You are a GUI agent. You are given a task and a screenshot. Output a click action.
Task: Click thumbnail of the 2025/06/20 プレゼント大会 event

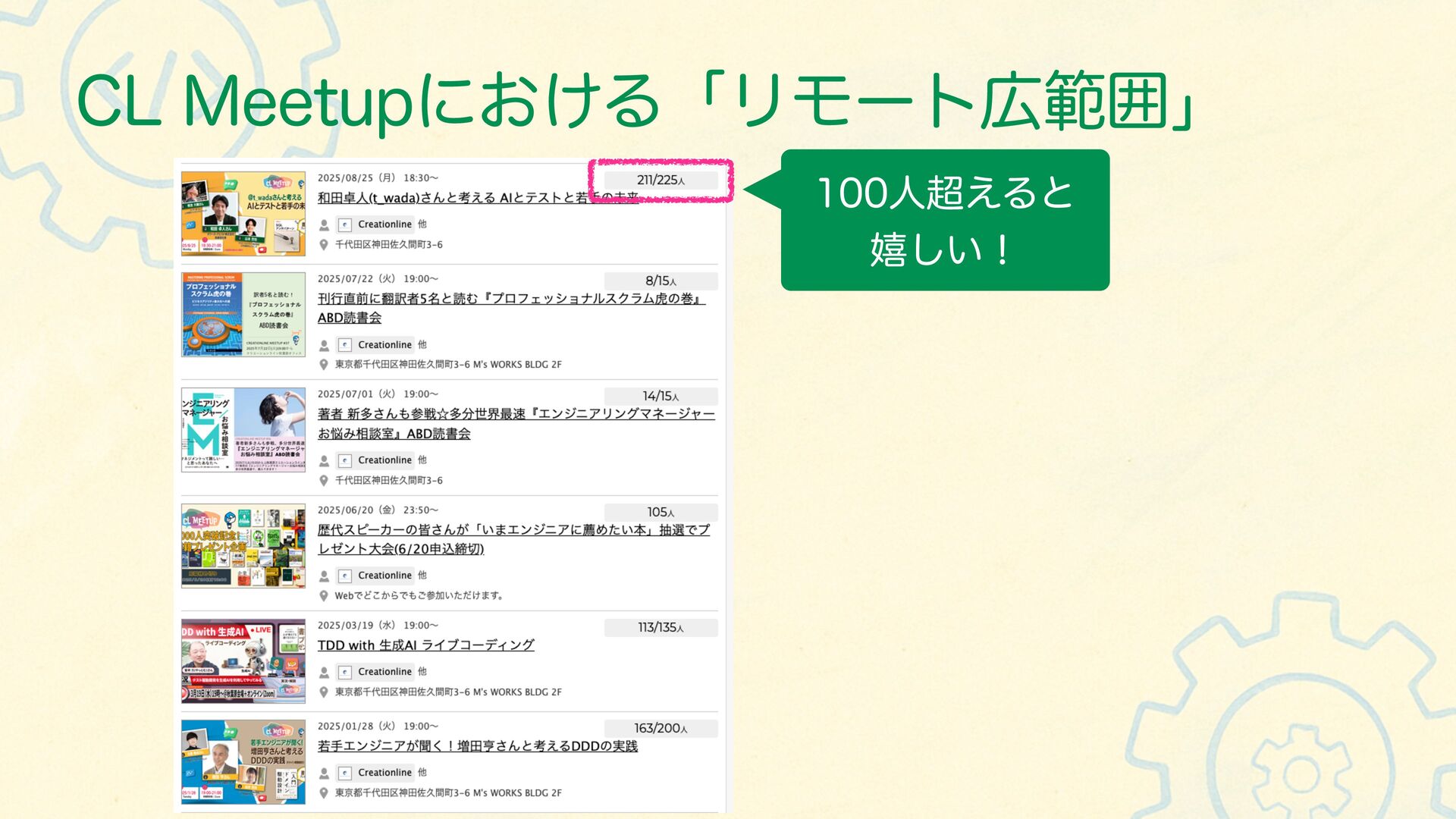coord(243,545)
